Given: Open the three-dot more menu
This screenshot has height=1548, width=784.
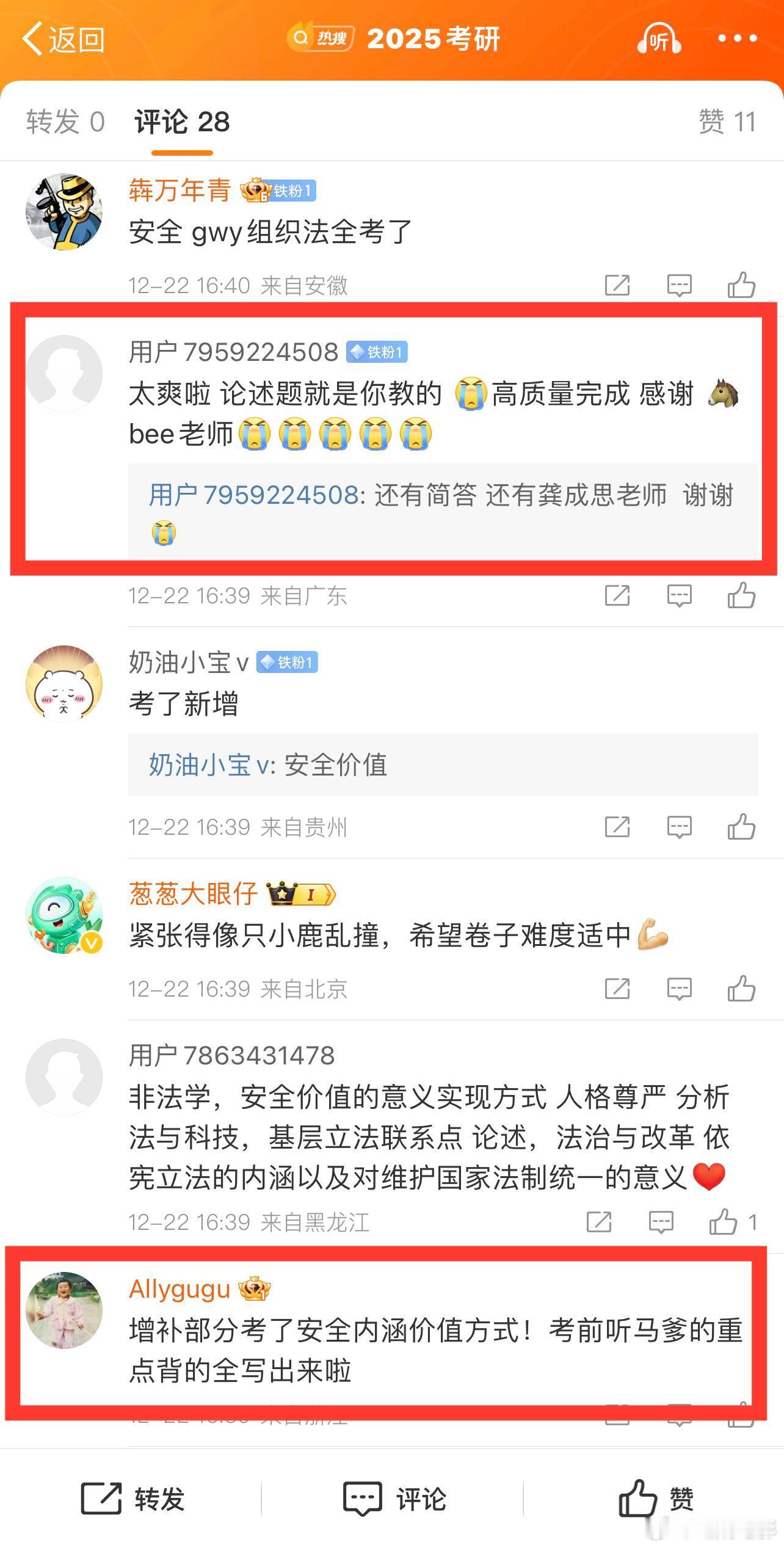Looking at the screenshot, I should coord(738,38).
